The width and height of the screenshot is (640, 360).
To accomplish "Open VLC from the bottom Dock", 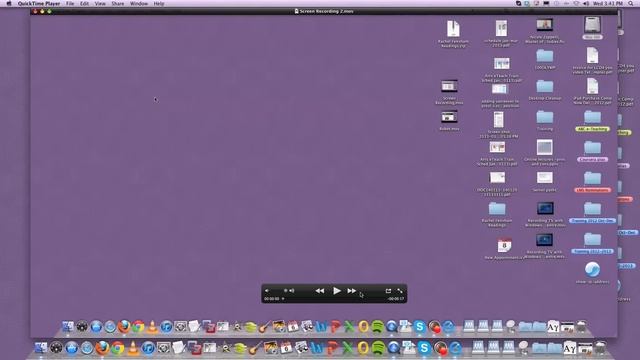I will (x=133, y=348).
